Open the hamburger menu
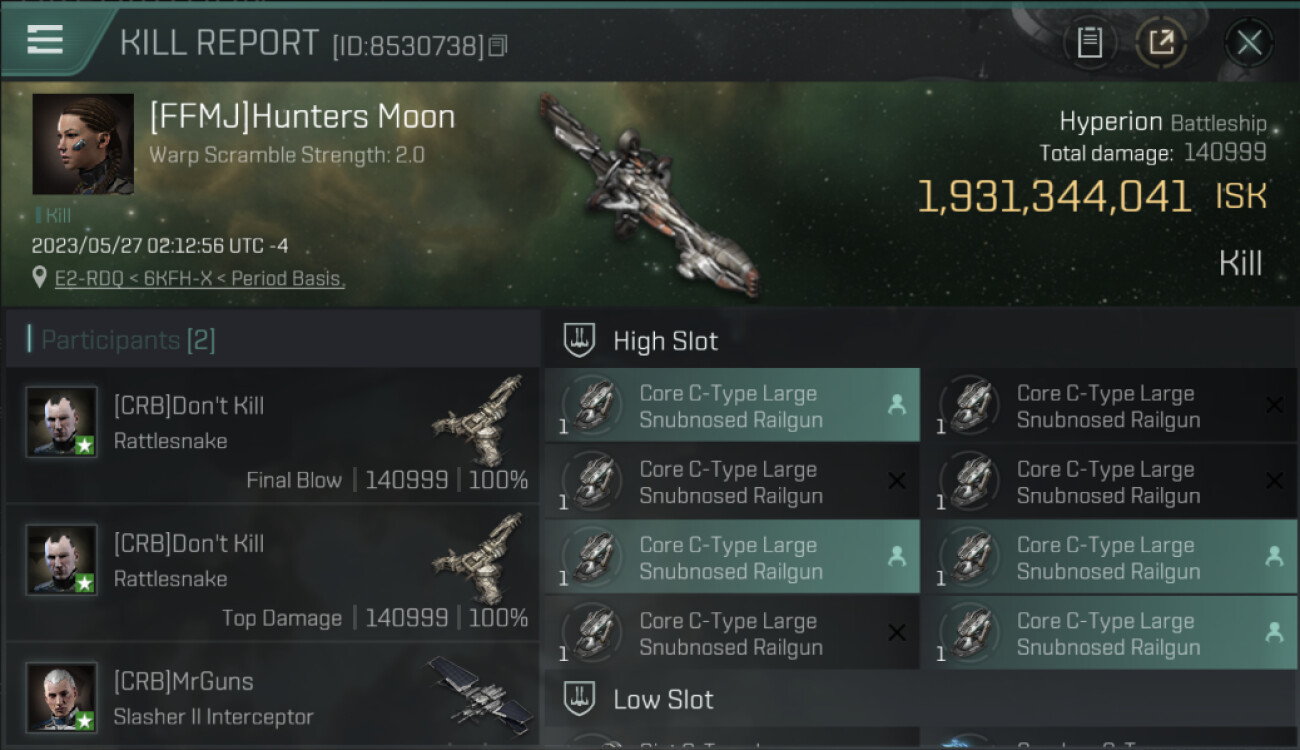1300x750 pixels. tap(45, 40)
